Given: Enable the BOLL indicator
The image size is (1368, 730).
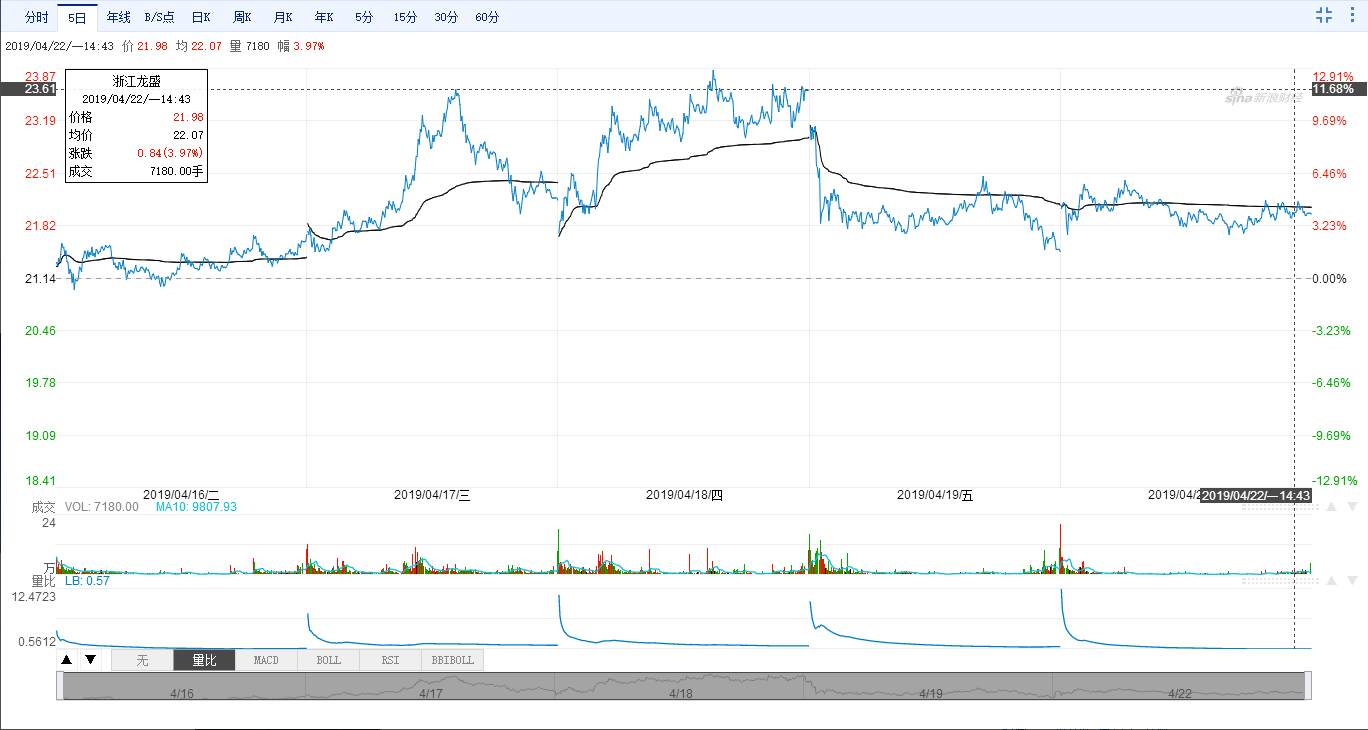Looking at the screenshot, I should point(328,660).
